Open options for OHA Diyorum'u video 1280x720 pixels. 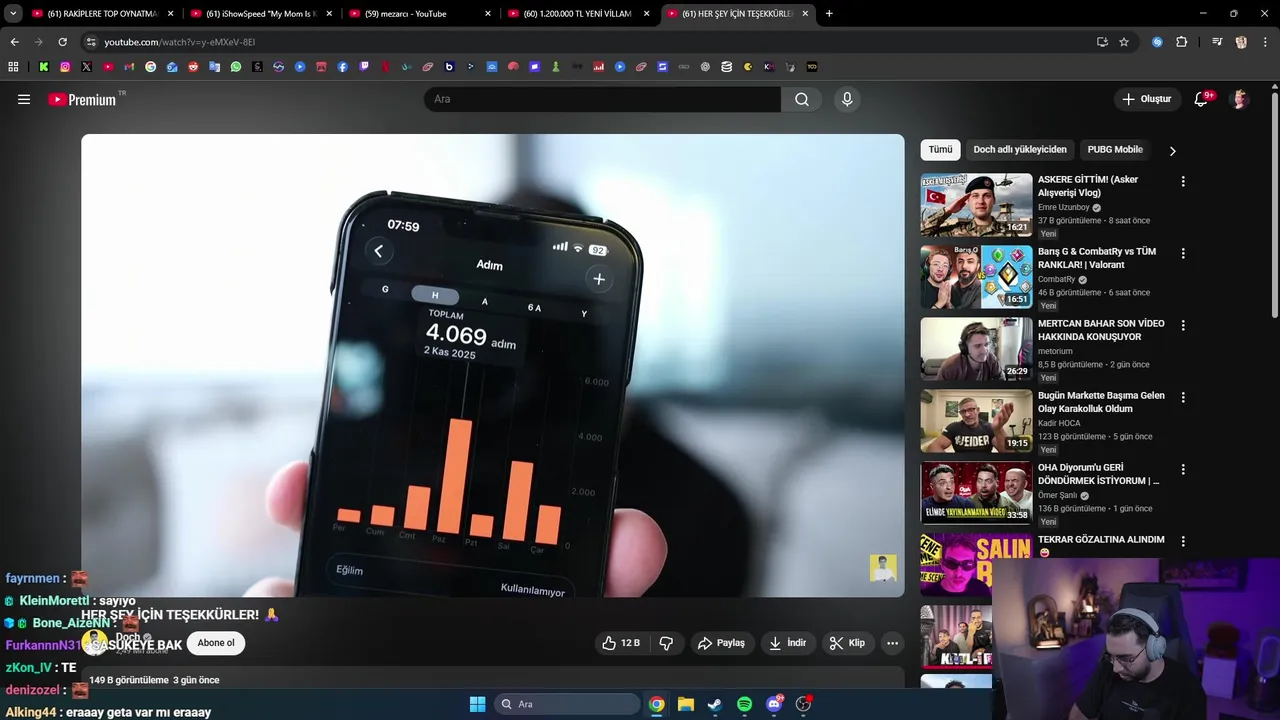(x=1183, y=470)
